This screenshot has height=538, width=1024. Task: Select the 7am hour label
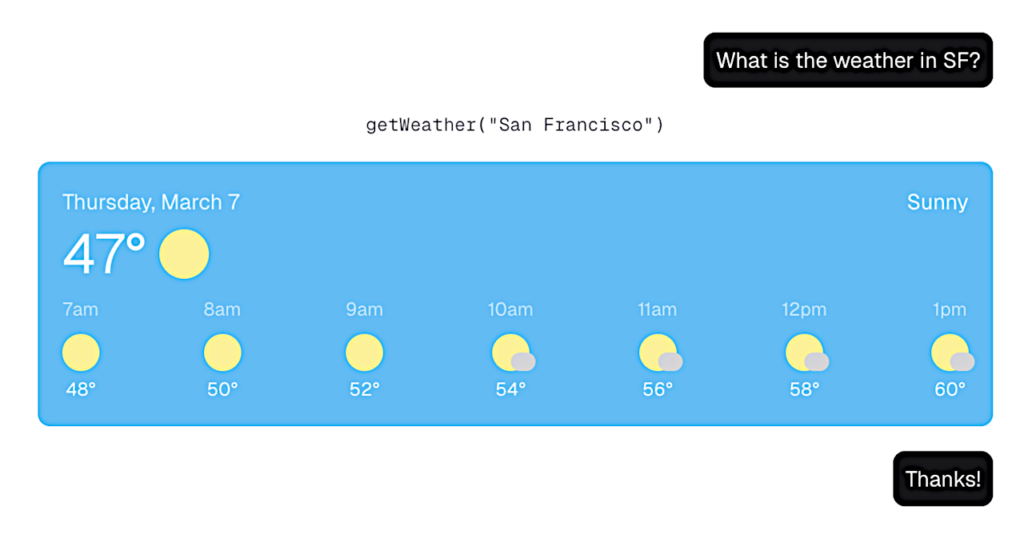pyautogui.click(x=81, y=310)
